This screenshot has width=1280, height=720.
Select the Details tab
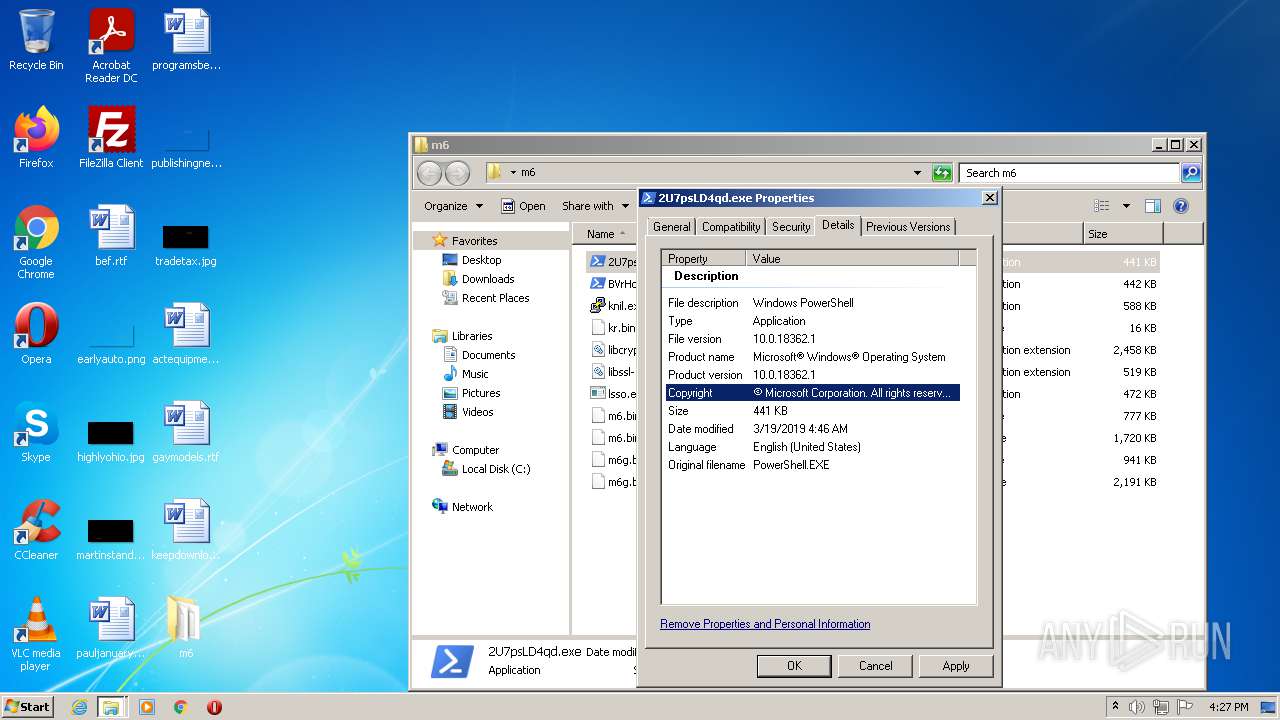coord(838,225)
